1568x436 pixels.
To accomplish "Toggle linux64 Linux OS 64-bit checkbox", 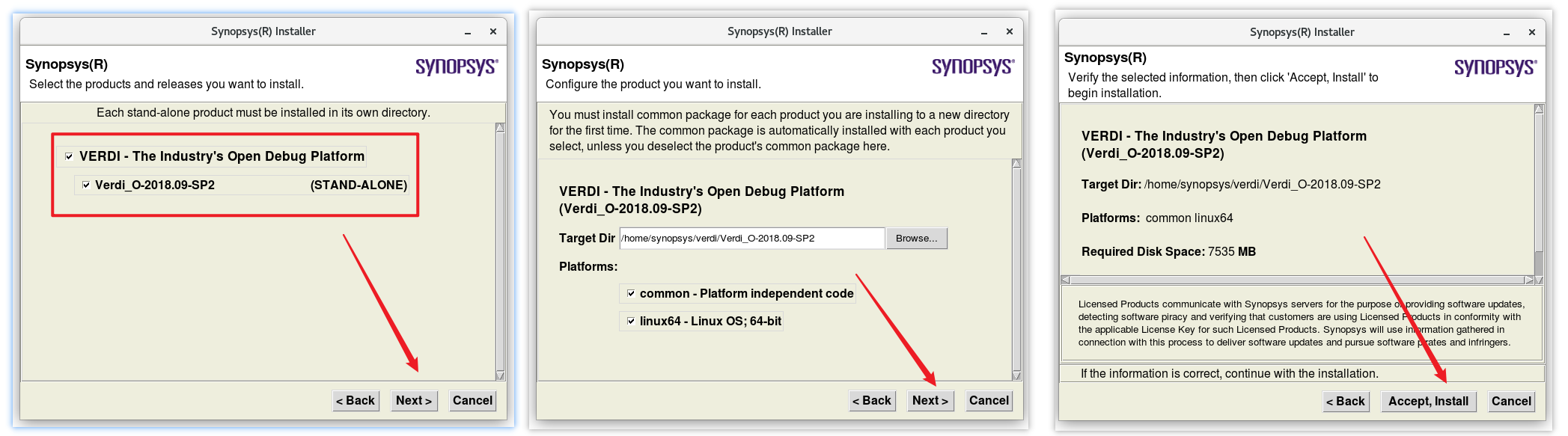I will click(x=631, y=321).
